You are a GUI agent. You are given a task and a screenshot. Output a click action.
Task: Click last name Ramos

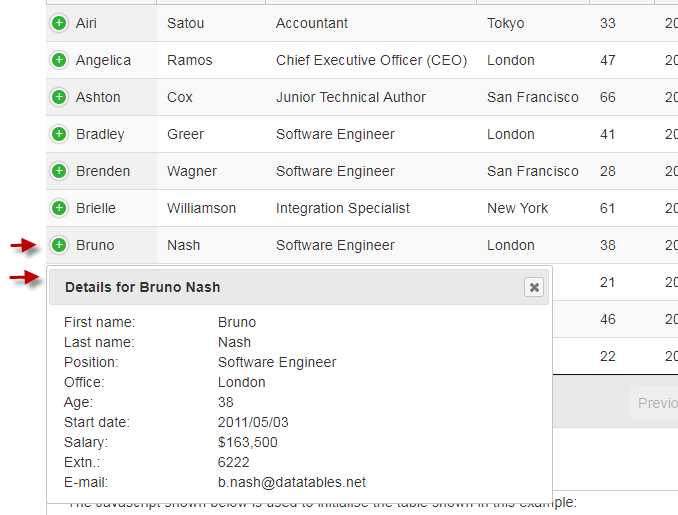click(x=189, y=60)
